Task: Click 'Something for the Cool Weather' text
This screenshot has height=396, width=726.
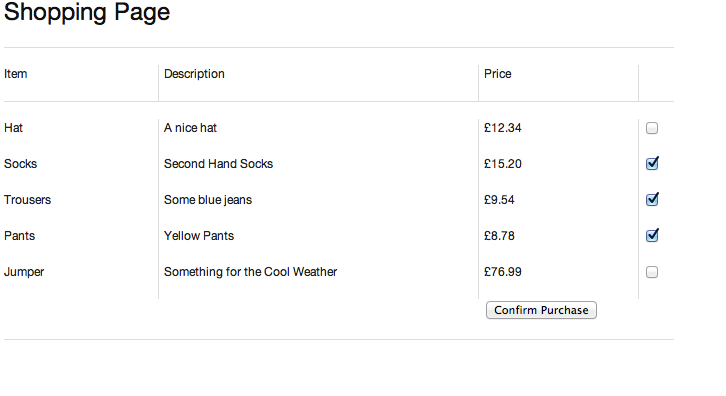Action: click(250, 272)
